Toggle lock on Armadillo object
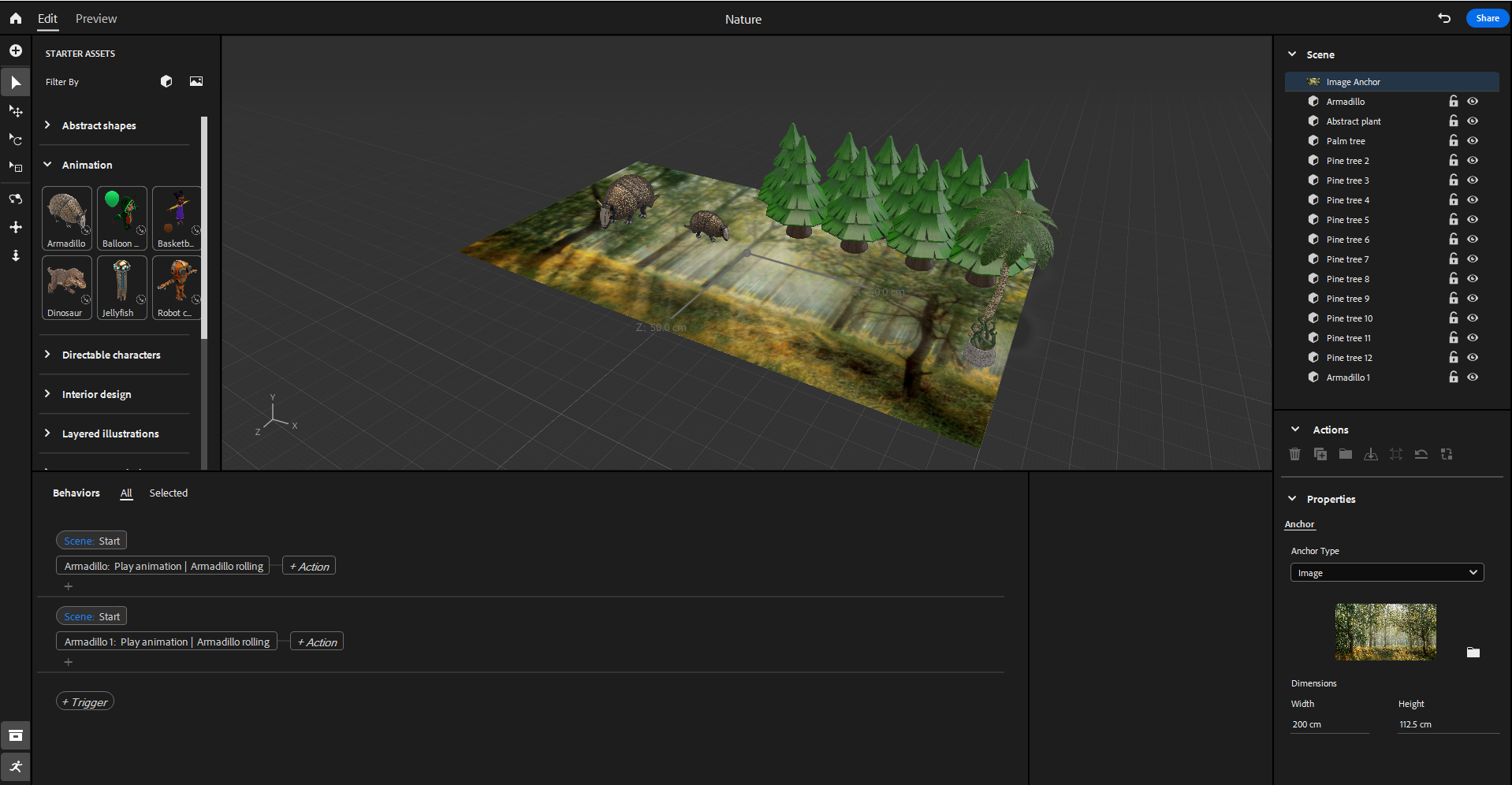Screen dimensions: 1512x785 click(1453, 101)
